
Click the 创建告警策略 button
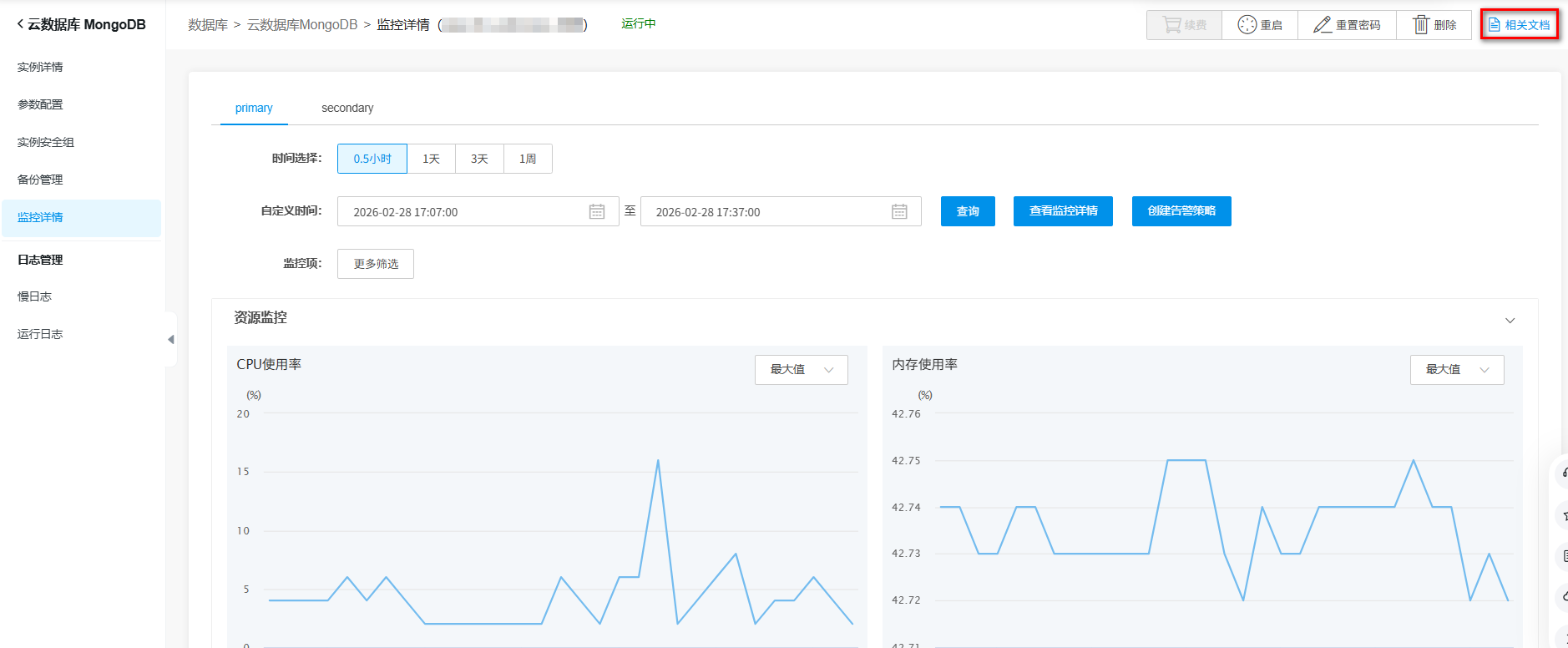(1181, 211)
